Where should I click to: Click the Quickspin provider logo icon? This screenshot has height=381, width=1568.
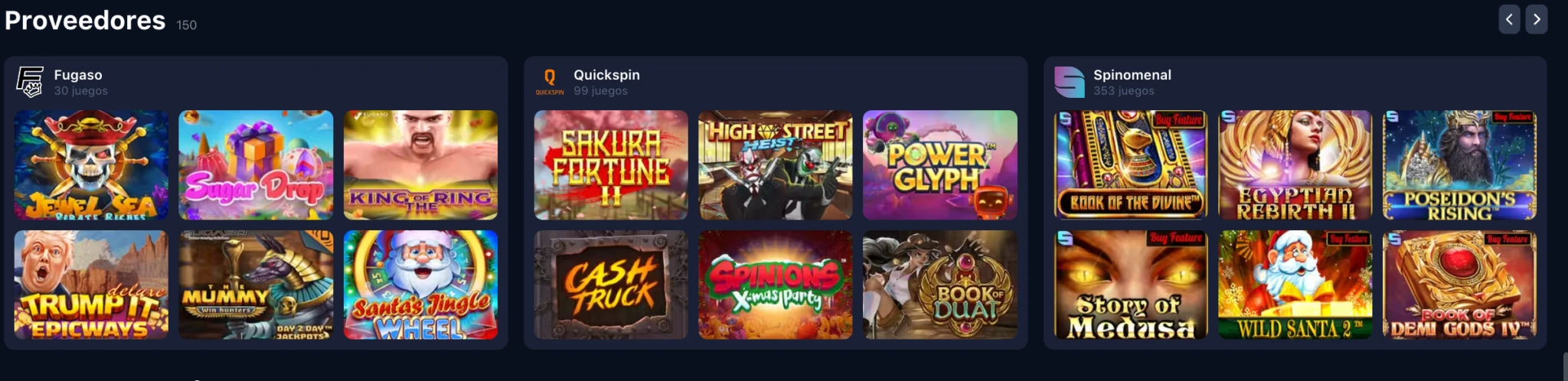click(550, 82)
